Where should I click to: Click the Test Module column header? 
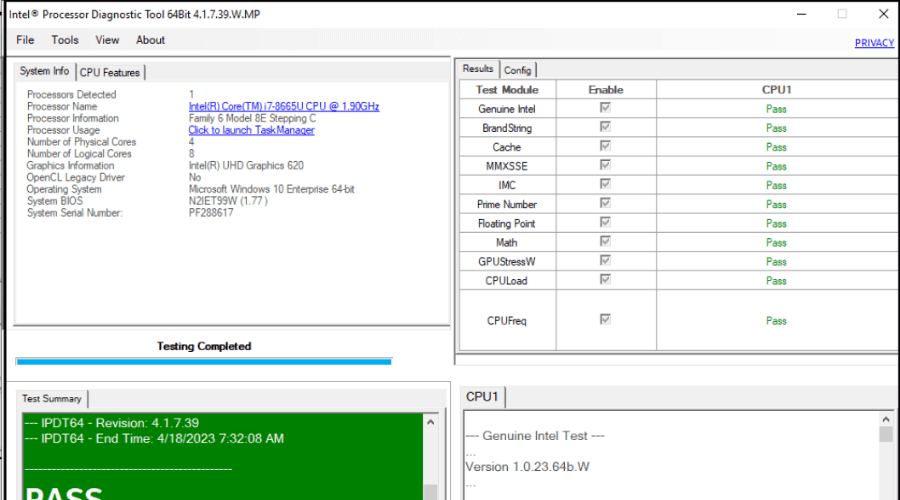coord(507,90)
